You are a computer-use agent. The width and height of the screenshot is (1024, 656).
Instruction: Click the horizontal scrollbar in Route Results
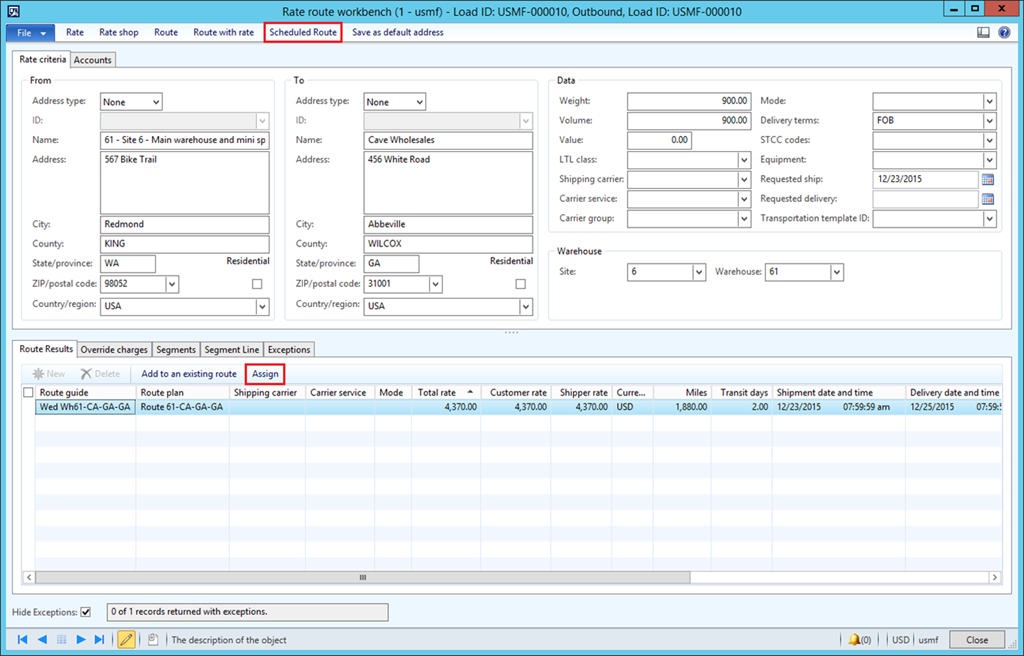364,577
